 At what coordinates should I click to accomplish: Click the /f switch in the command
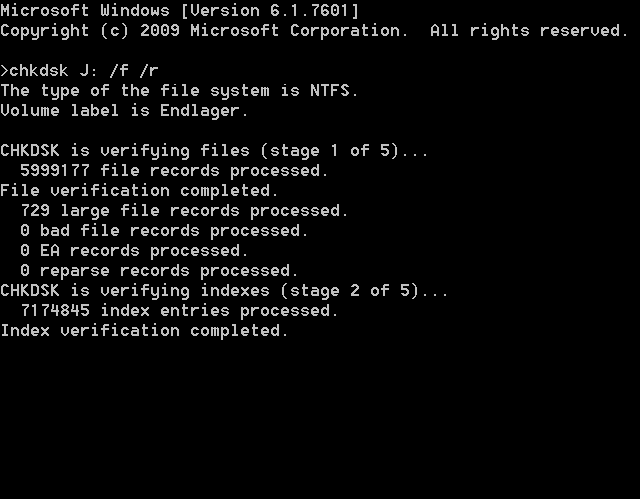coord(119,71)
